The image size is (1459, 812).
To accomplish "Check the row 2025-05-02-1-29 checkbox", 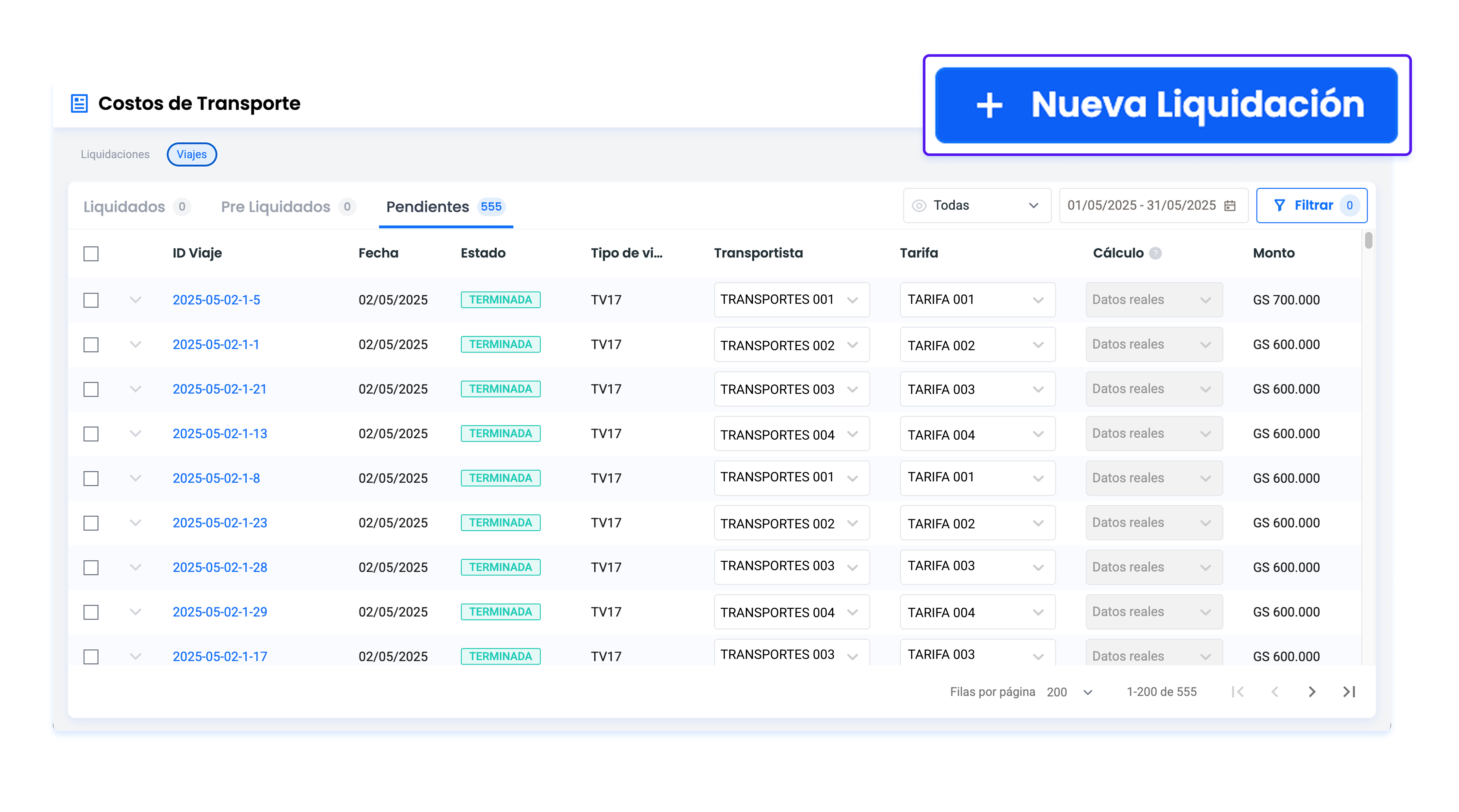I will tap(91, 613).
